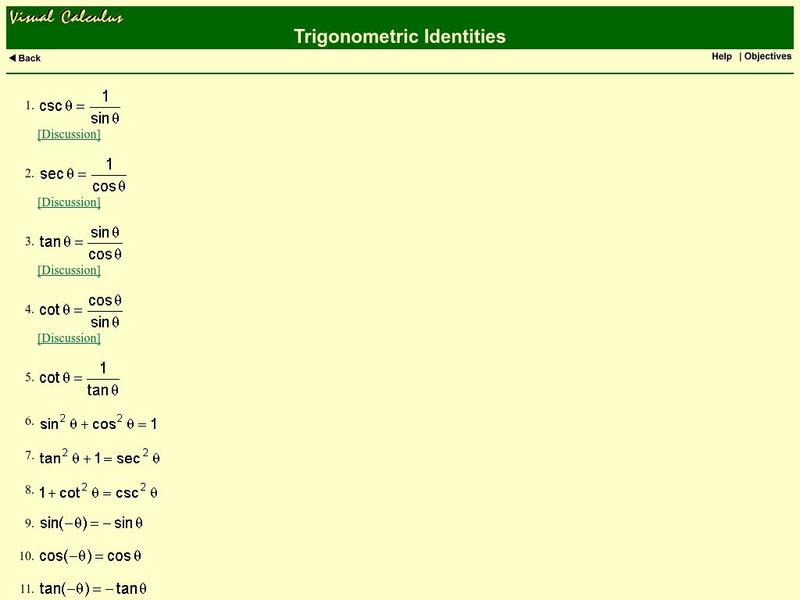Screen dimensions: 800x600
Task: Click the tan(−θ) = −tan θ identity
Action: (93, 589)
